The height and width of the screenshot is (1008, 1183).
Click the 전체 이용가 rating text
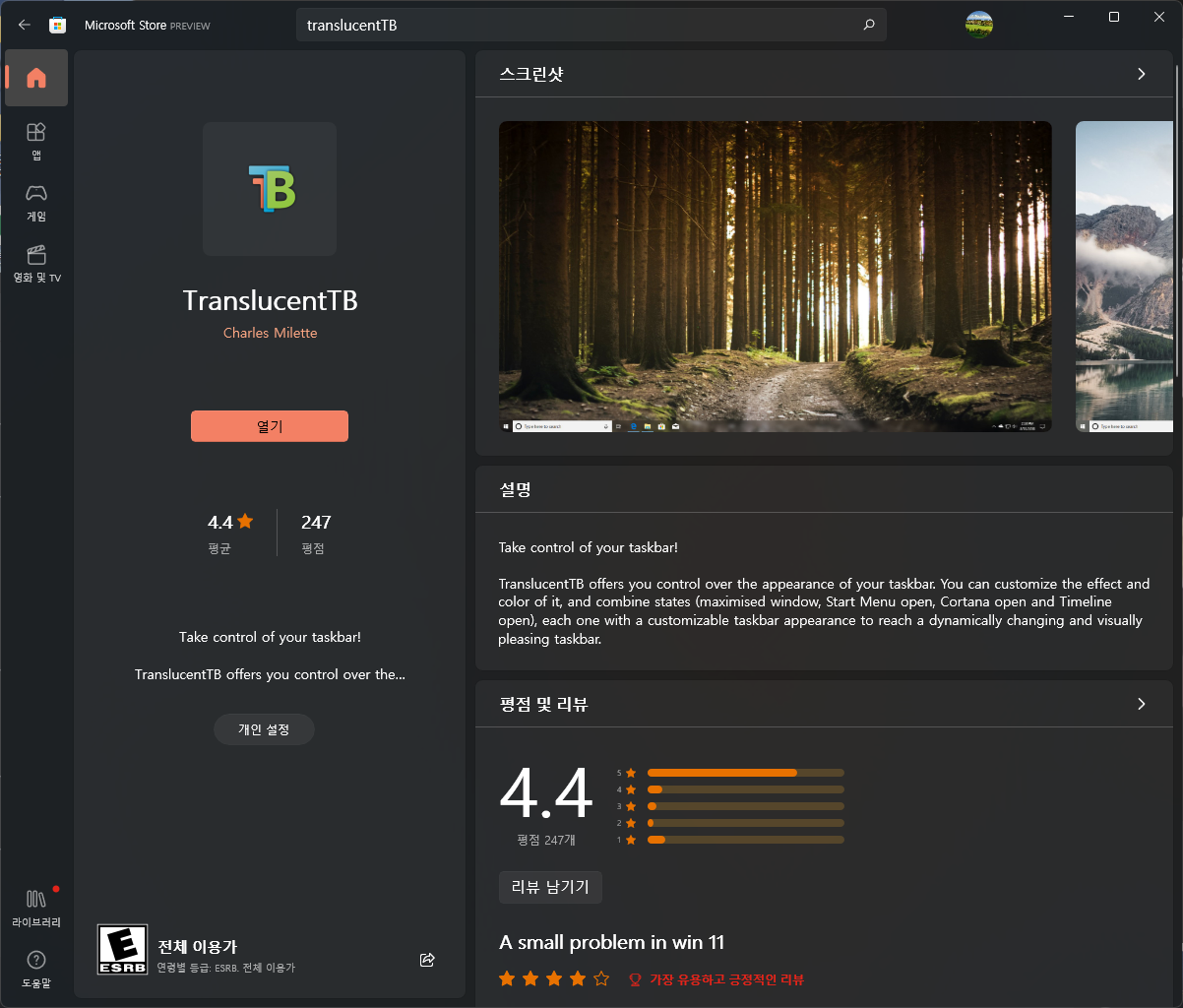click(x=198, y=947)
